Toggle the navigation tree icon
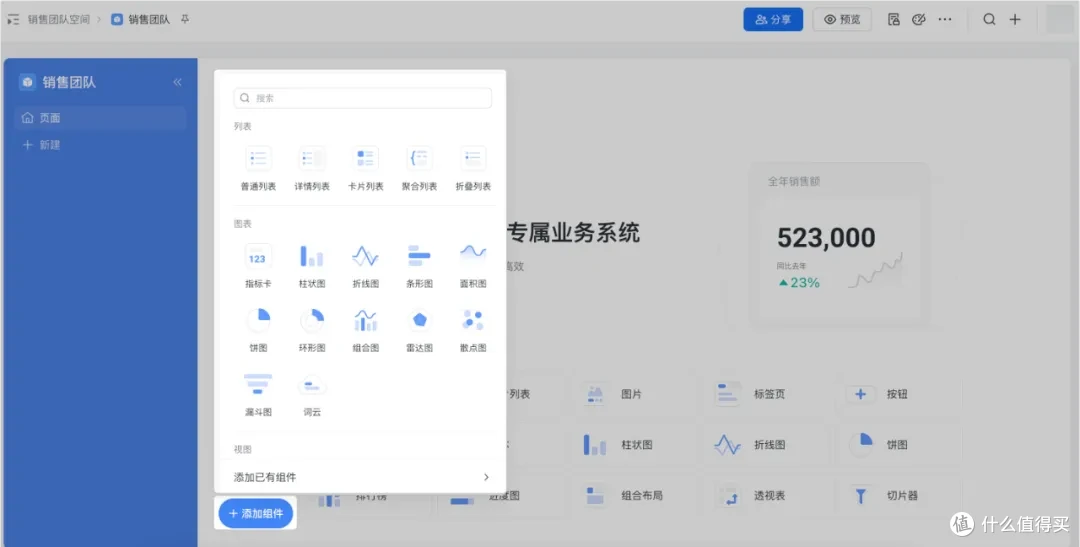 [x=13, y=19]
